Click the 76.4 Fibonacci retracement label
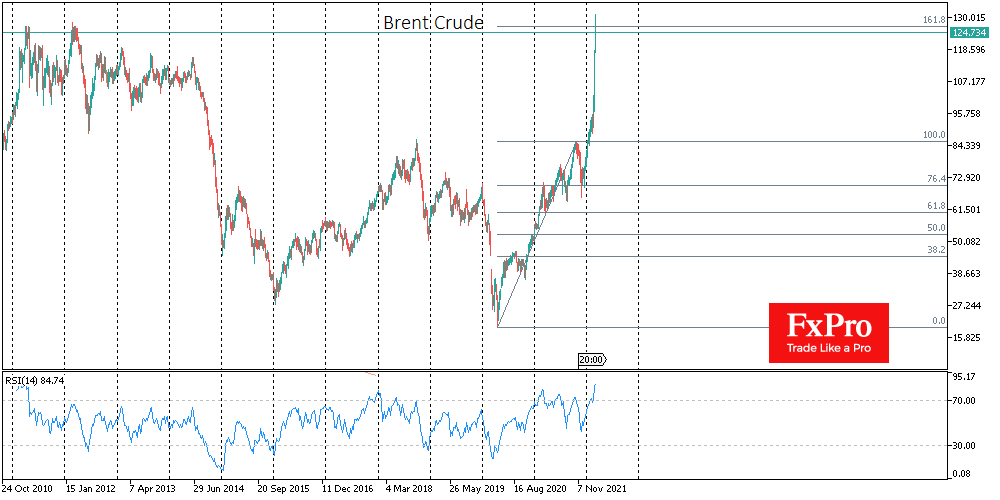The width and height of the screenshot is (1000, 500). pyautogui.click(x=934, y=179)
